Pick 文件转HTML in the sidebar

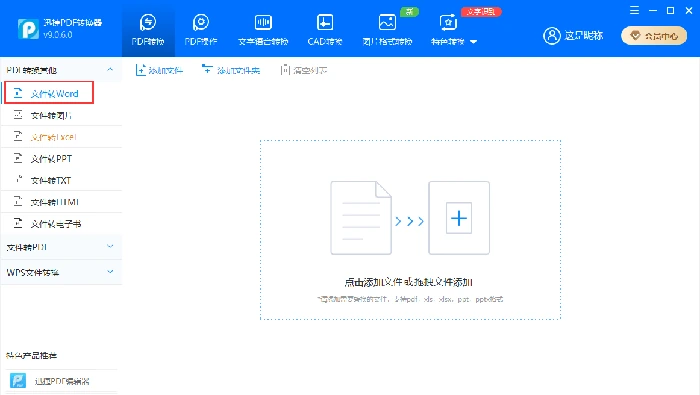pos(61,202)
